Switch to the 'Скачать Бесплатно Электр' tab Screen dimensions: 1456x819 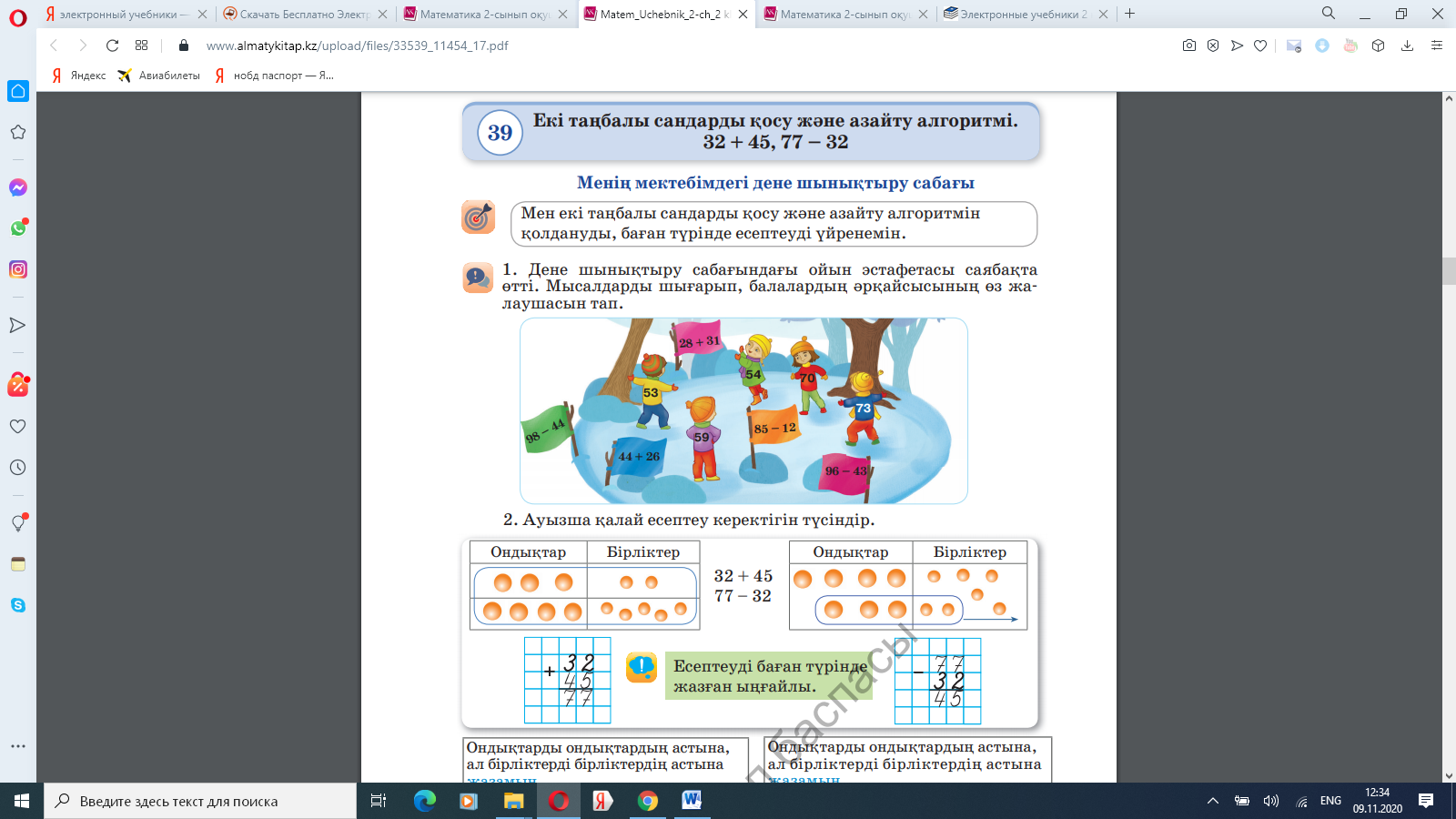tap(305, 14)
